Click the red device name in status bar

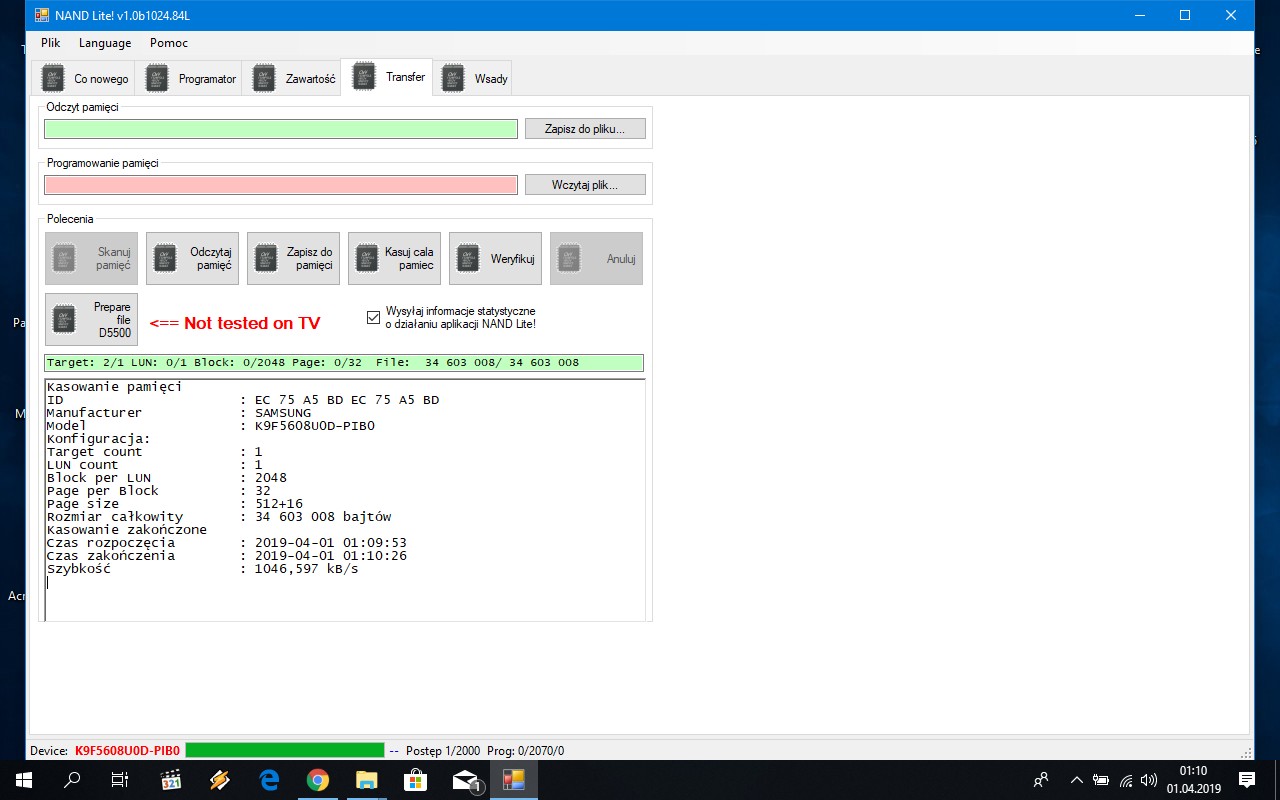coord(127,750)
